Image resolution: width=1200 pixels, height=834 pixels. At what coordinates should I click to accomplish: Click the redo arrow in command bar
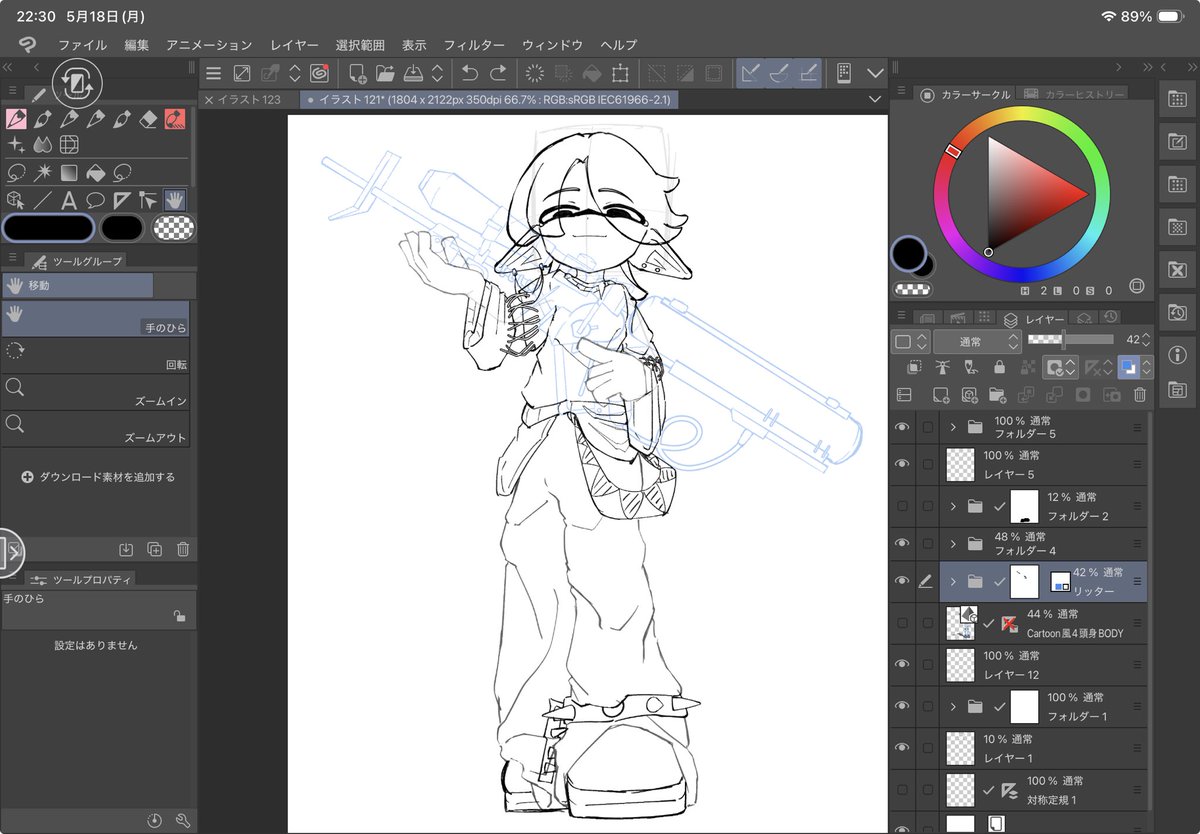[x=497, y=73]
